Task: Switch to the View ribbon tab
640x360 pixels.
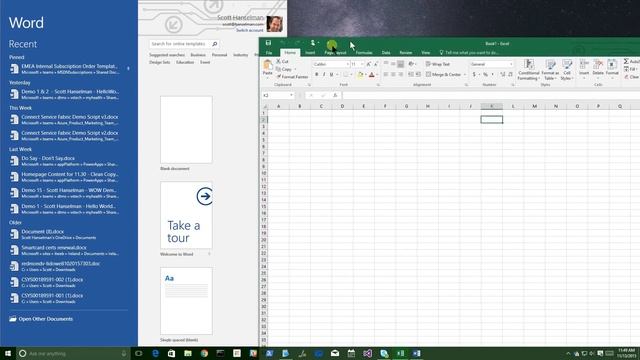Action: click(x=425, y=53)
